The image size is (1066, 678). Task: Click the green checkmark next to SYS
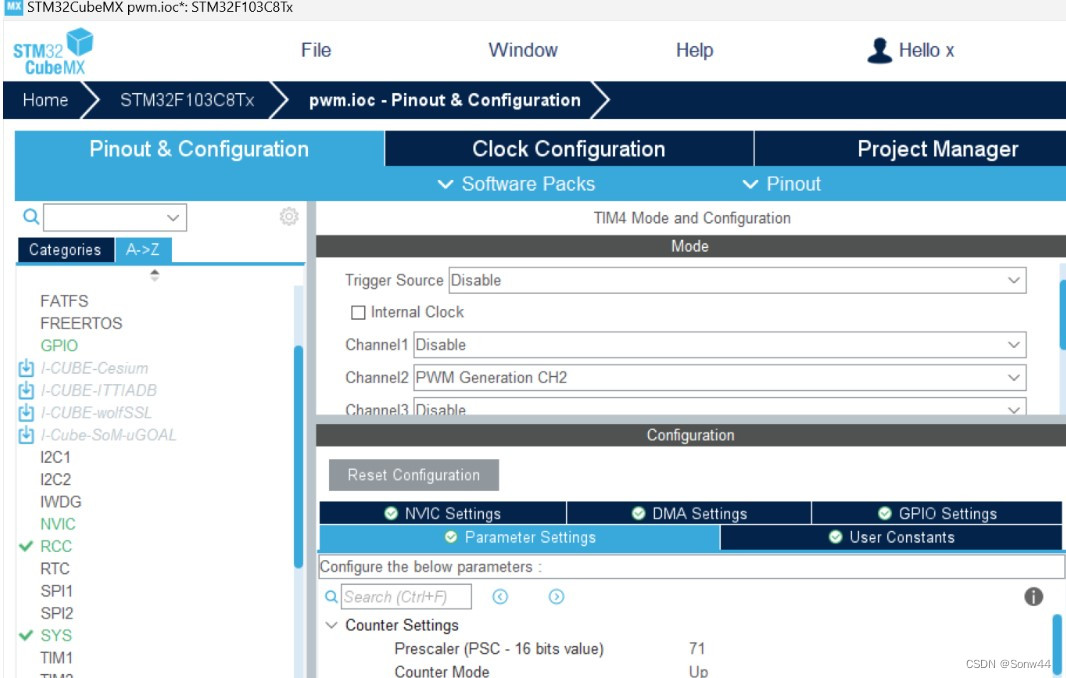tap(26, 635)
